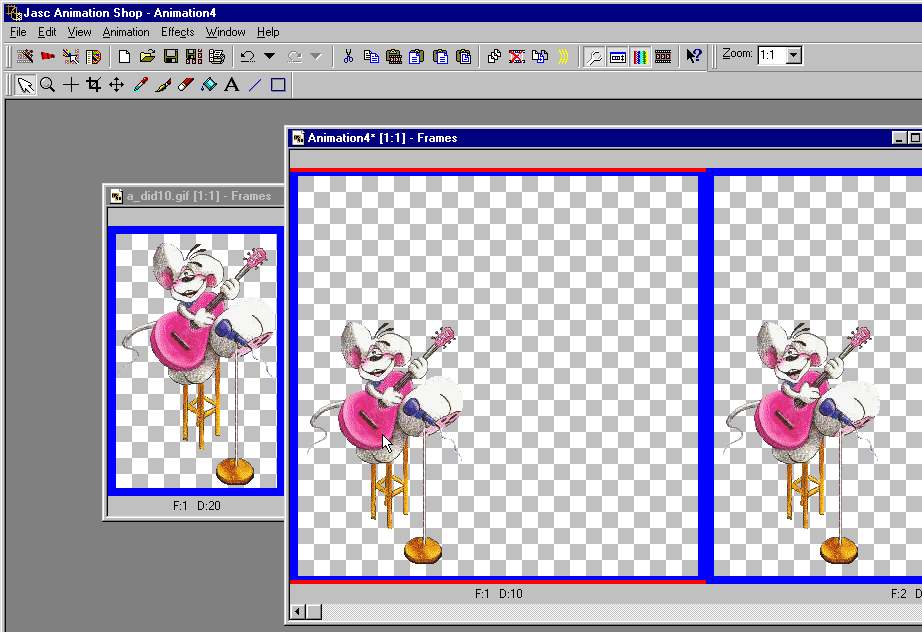The height and width of the screenshot is (632, 922).
Task: Click the View Animation filmstrip icon
Action: pyautogui.click(x=663, y=57)
